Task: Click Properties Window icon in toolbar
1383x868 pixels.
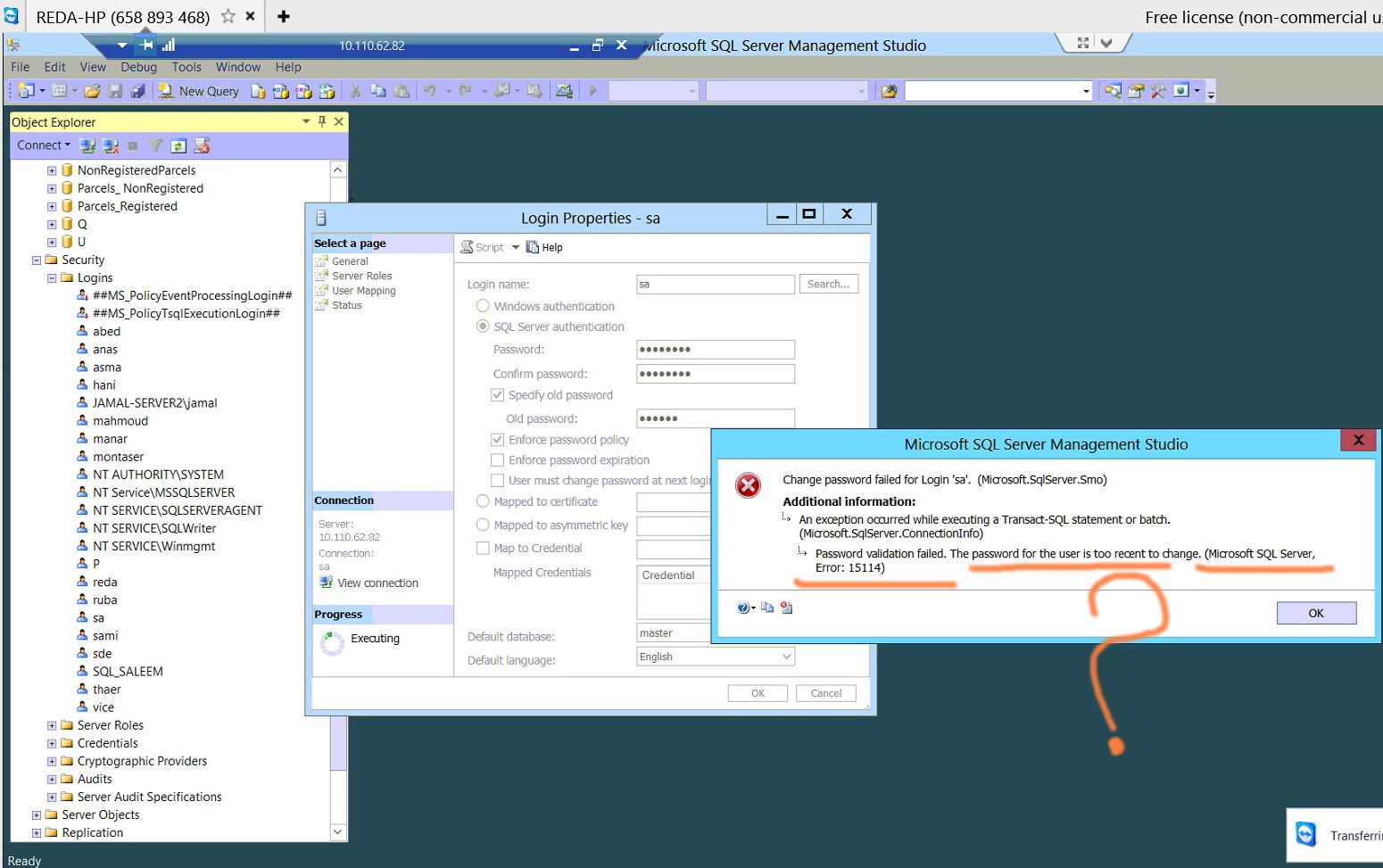Action: tap(1136, 91)
